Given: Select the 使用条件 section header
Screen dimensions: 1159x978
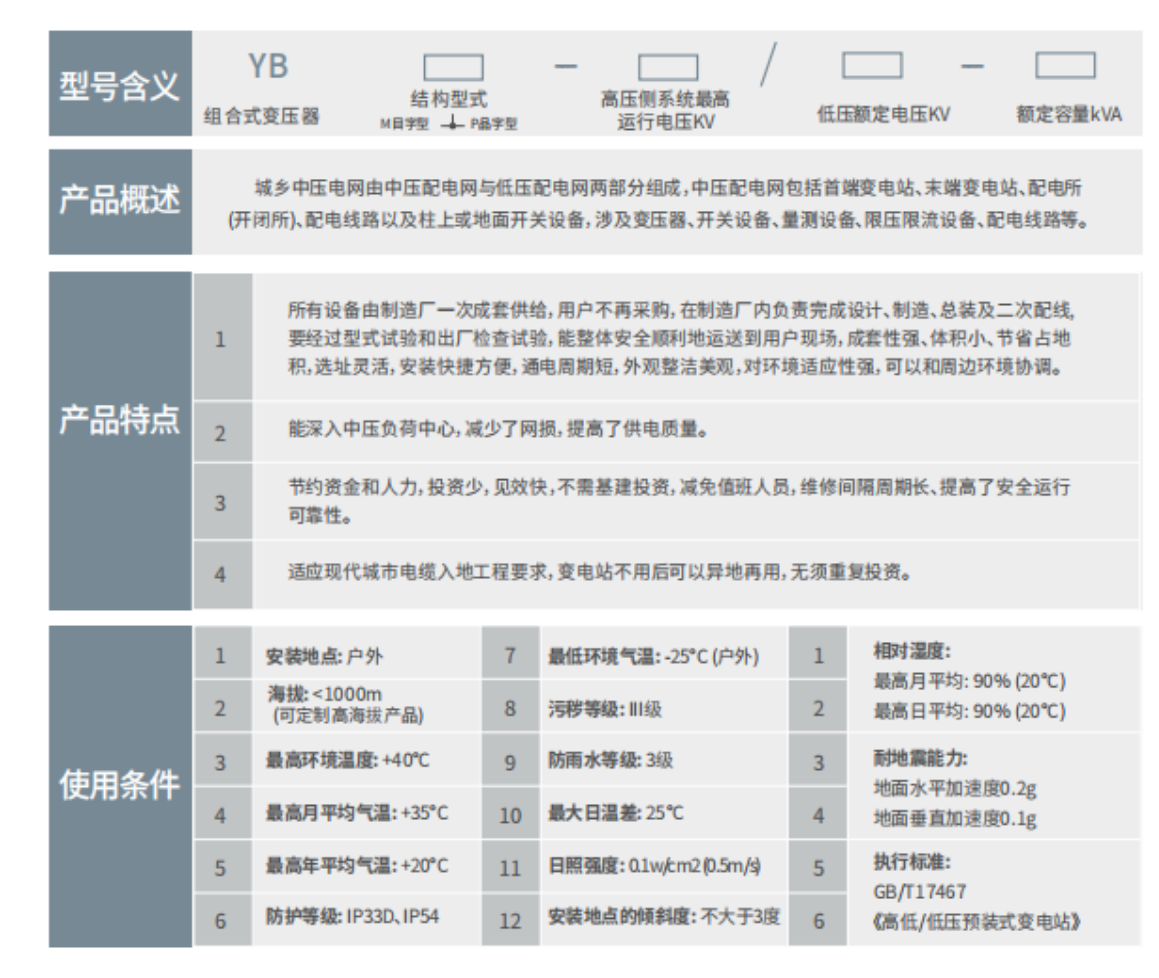Looking at the screenshot, I should tap(119, 786).
